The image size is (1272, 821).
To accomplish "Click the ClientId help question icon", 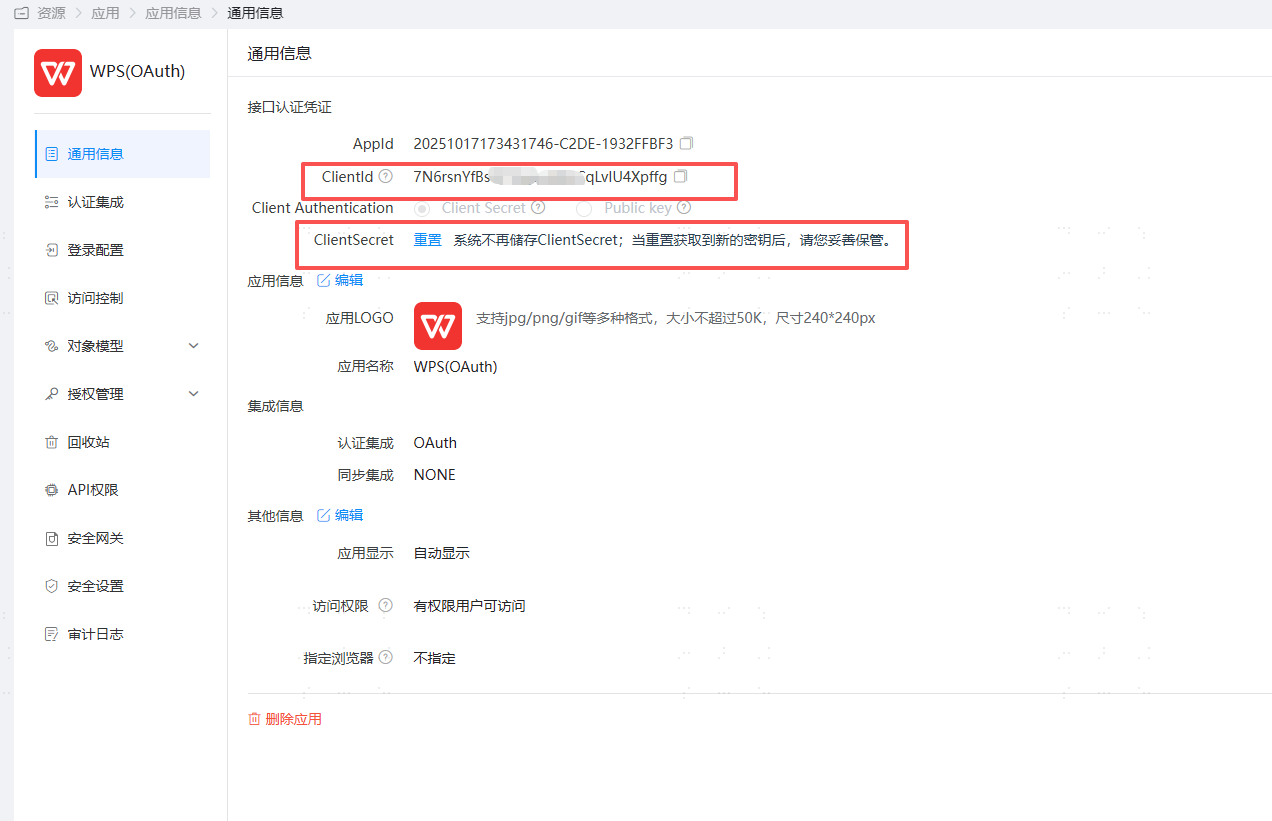I will click(386, 177).
